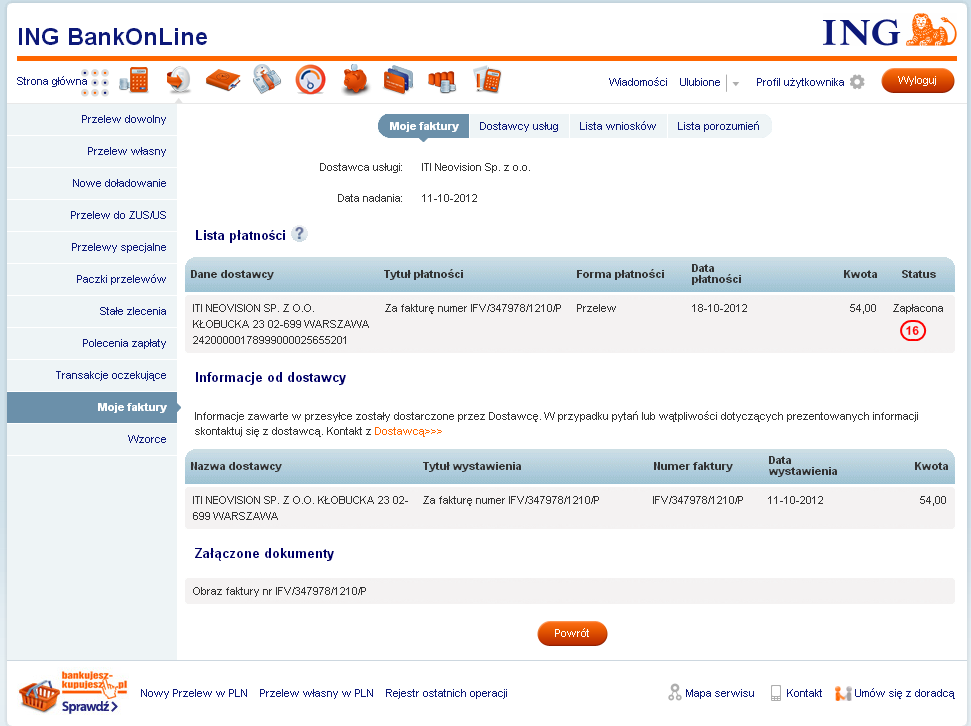
Task: Switch to the Dostawcy usług tab
Action: point(518,126)
